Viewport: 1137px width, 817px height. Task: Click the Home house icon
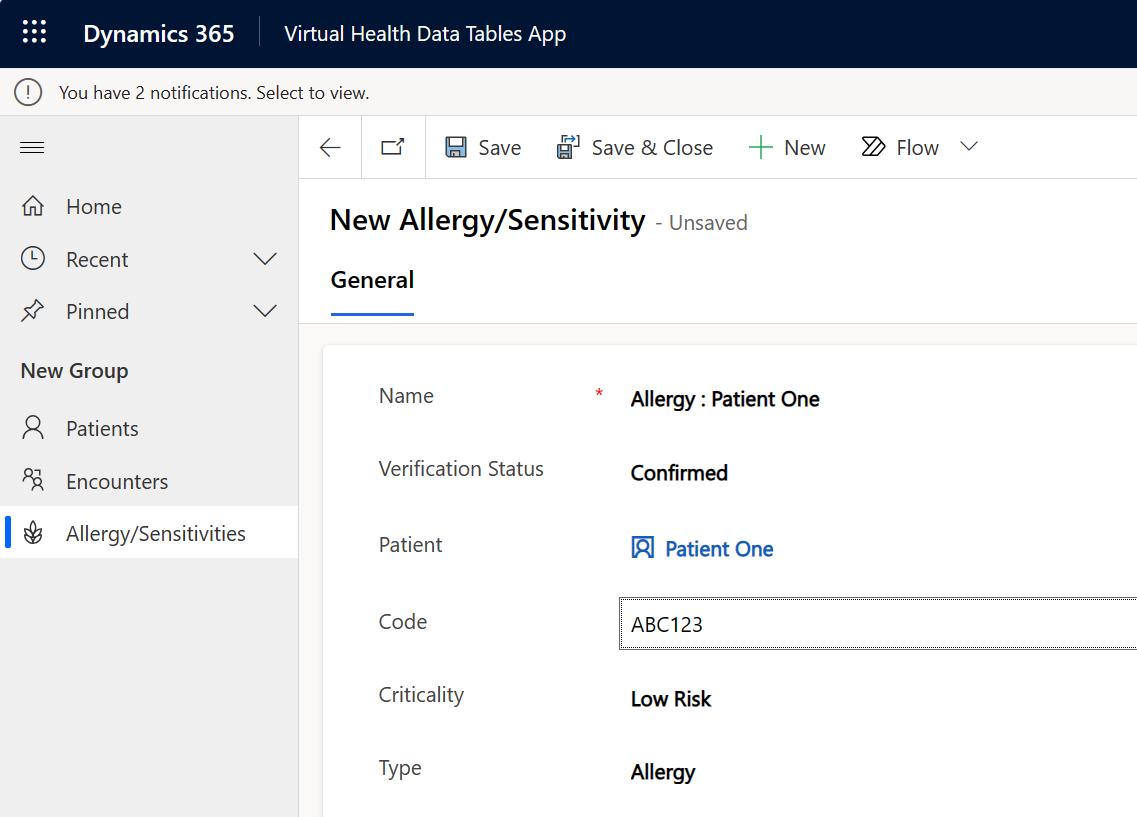(x=33, y=206)
